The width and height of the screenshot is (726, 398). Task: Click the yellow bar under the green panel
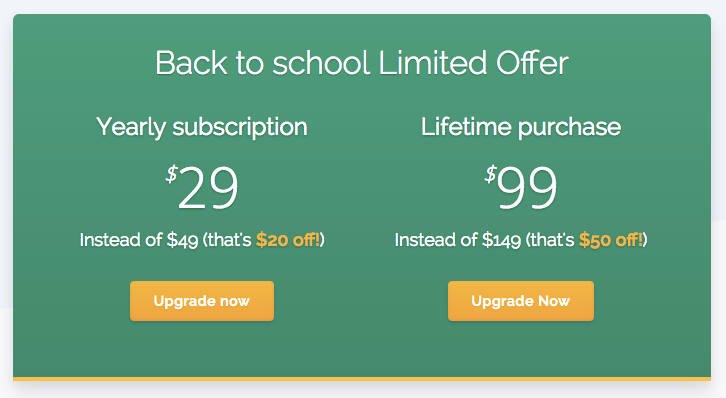362,379
